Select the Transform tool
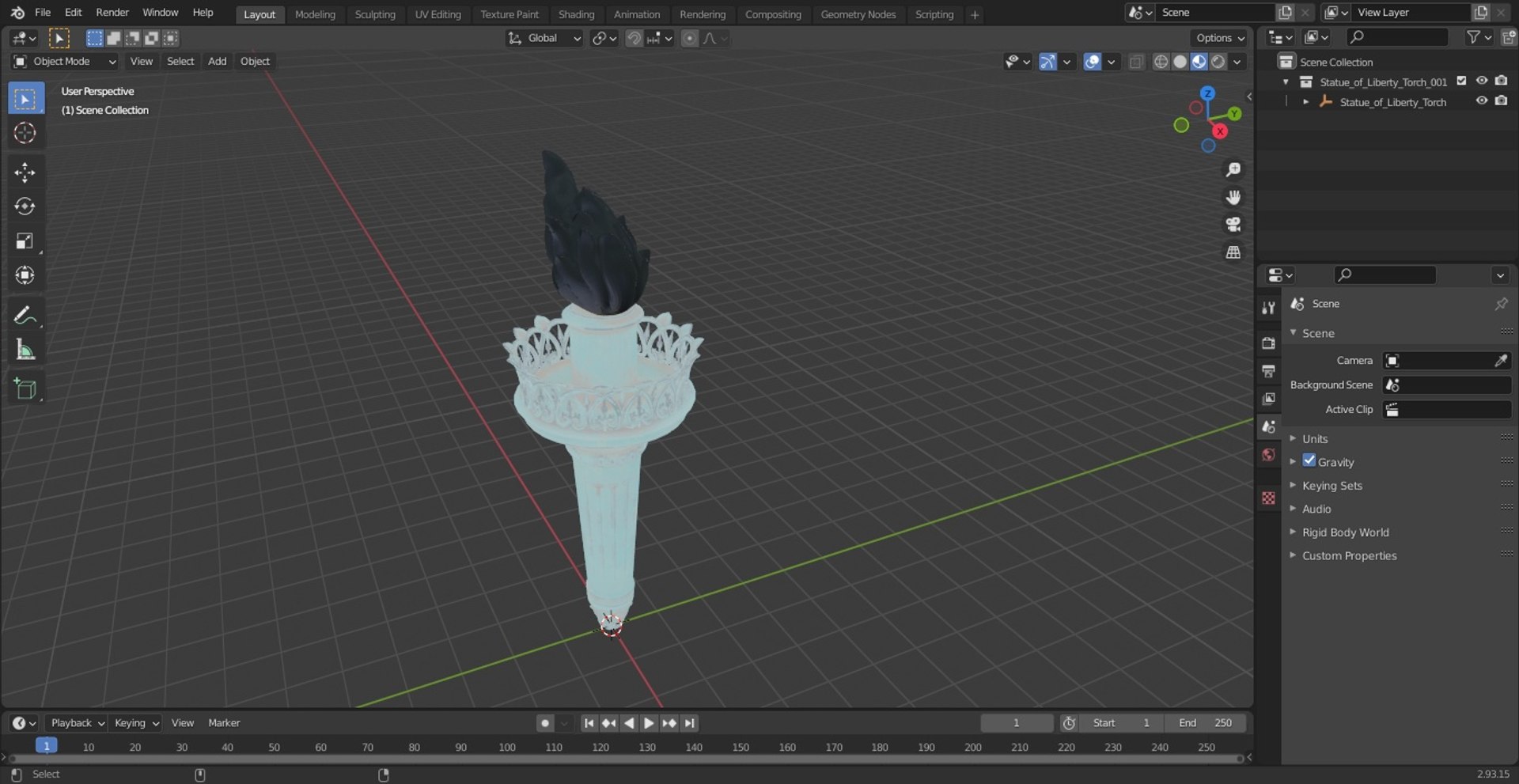The image size is (1519, 784). click(x=25, y=275)
